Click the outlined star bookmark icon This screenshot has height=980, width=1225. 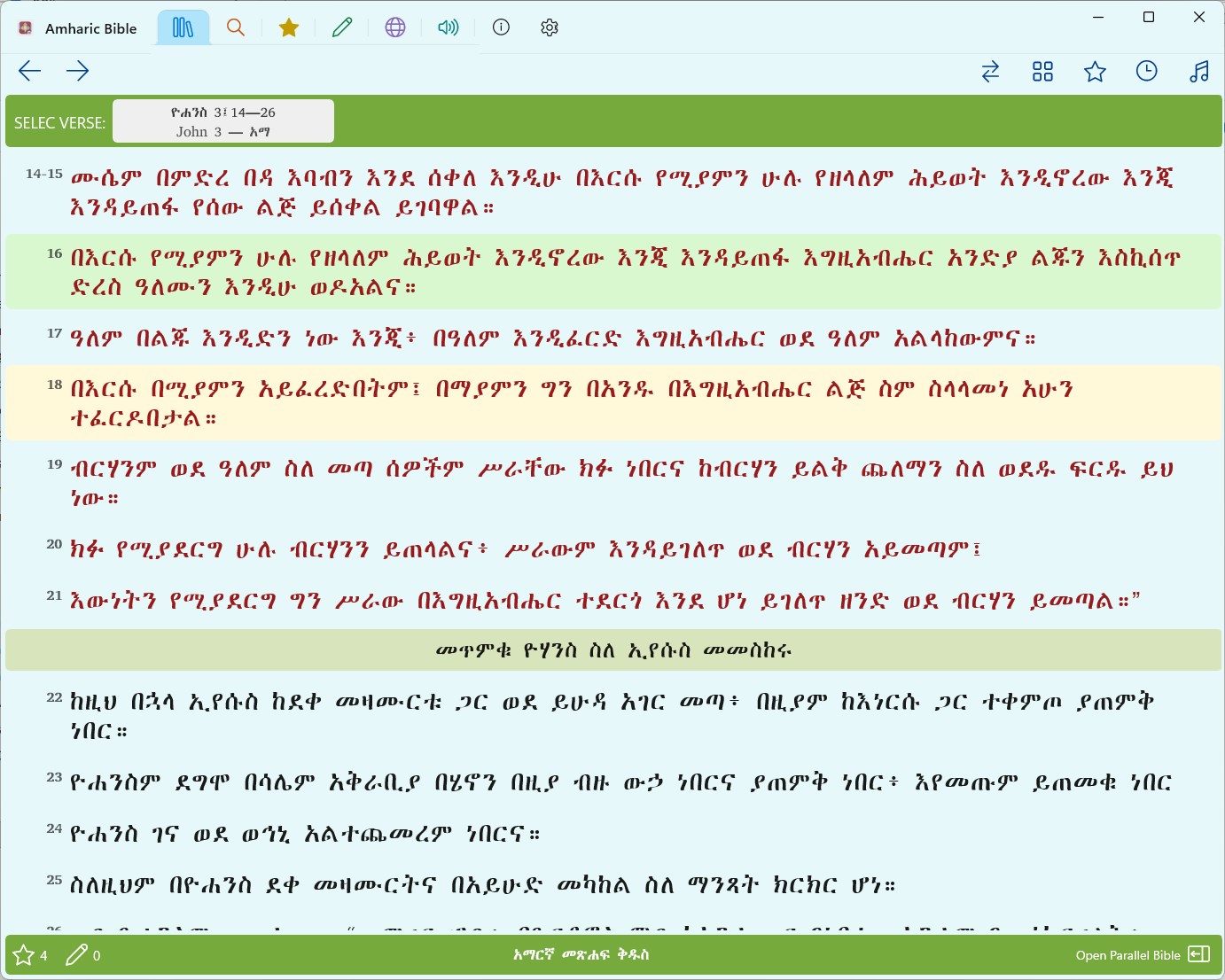coord(1096,71)
